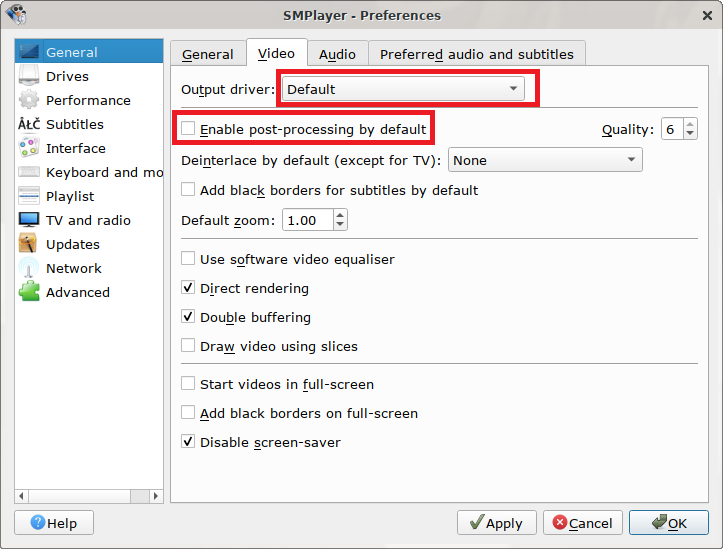Image resolution: width=723 pixels, height=549 pixels.
Task: Click the sidebar scroll left arrow
Action: (x=21, y=496)
